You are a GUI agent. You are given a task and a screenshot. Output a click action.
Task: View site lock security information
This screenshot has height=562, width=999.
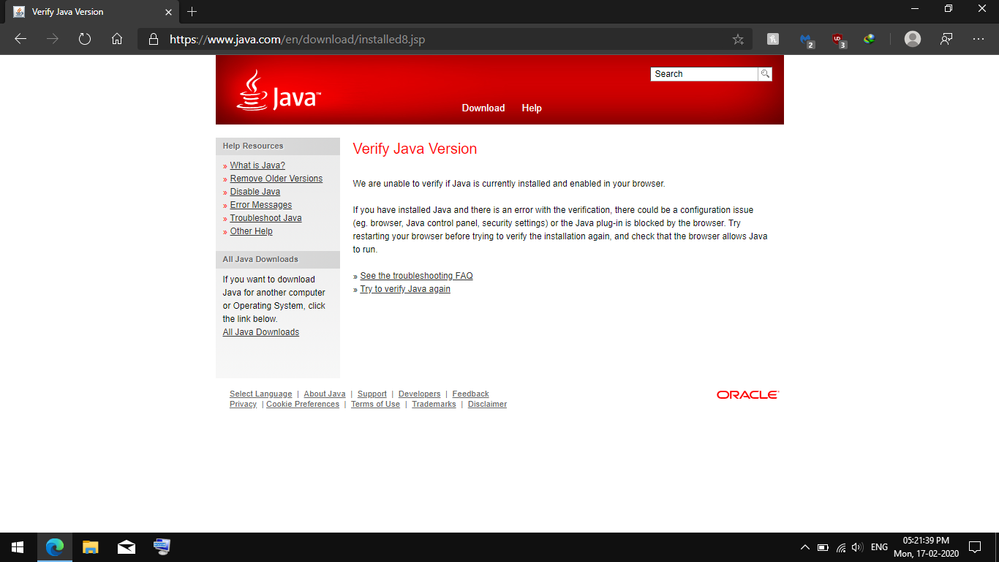[154, 39]
